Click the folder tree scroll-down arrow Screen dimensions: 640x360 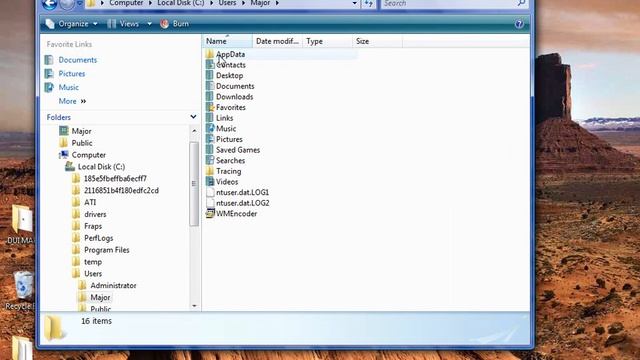(194, 306)
